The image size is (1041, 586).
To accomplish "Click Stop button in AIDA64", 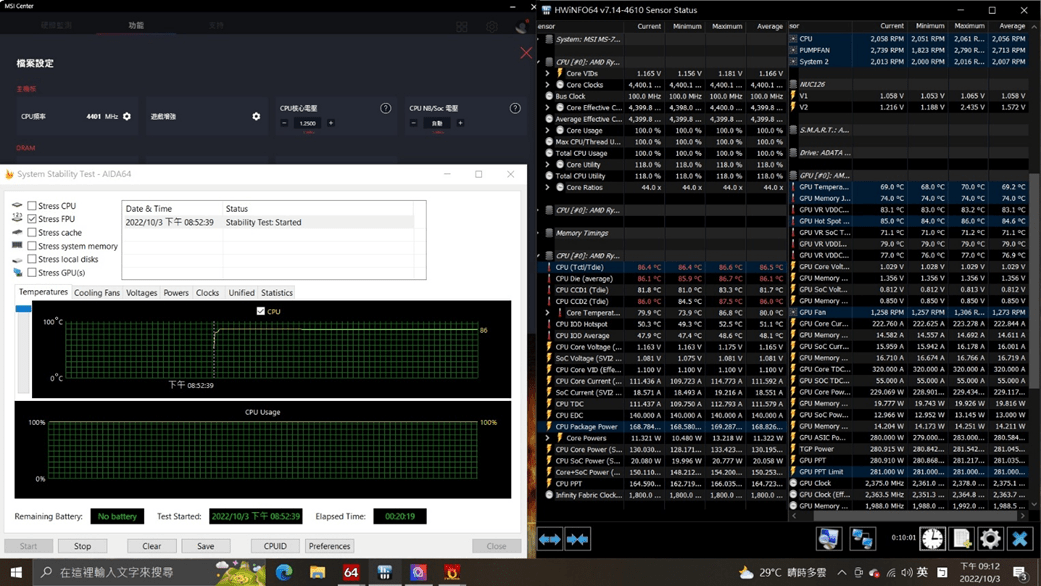I will point(82,546).
